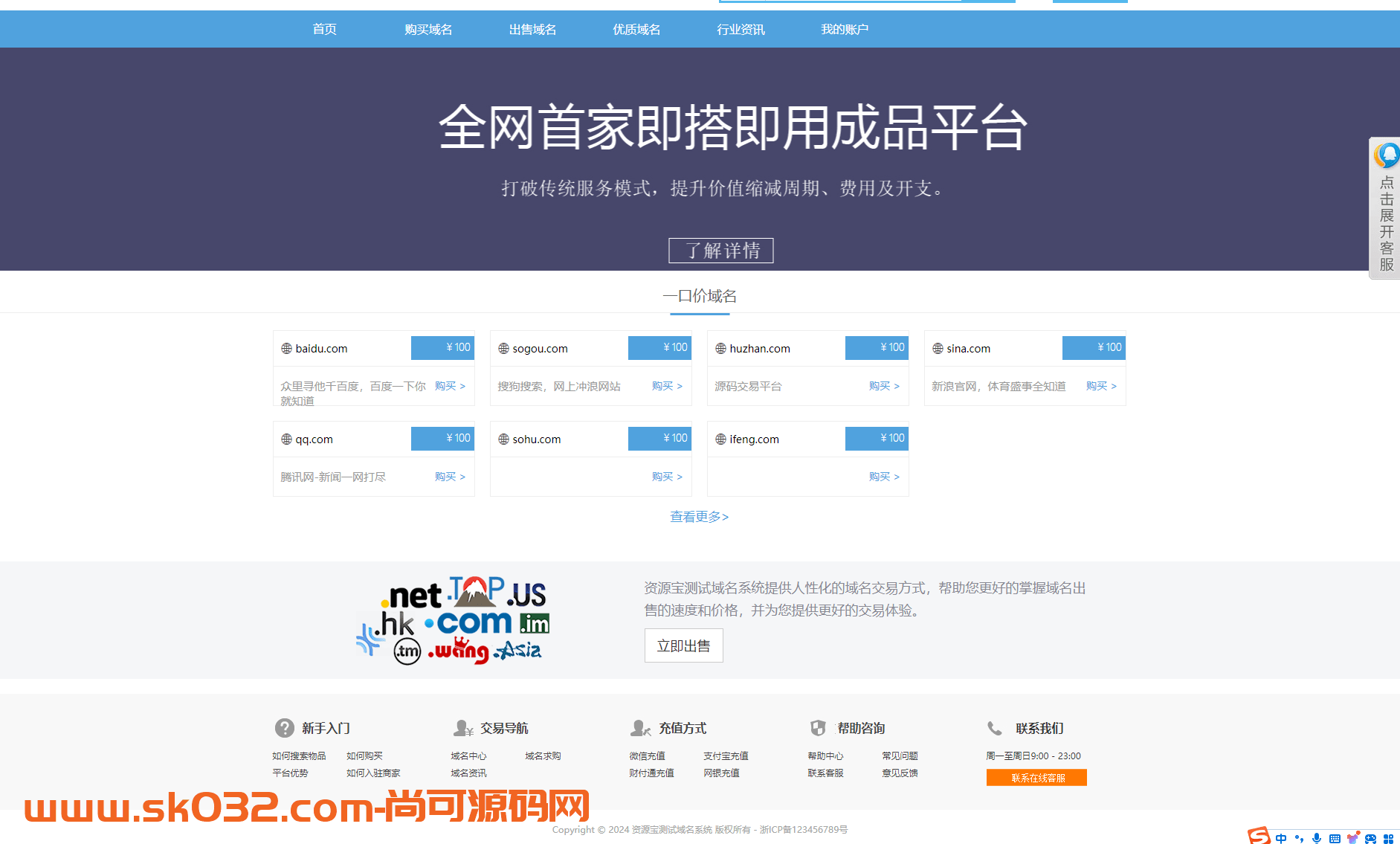Screen dimensions: 1400x844
Task: Open the 财付通充值 footer link
Action: pyautogui.click(x=651, y=773)
